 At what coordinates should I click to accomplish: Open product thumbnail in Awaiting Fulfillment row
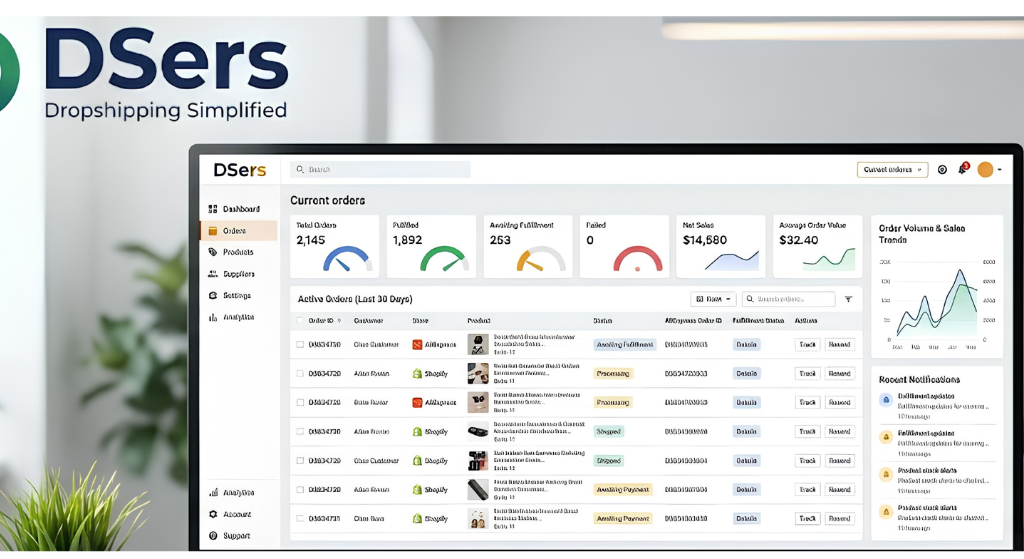click(x=478, y=344)
